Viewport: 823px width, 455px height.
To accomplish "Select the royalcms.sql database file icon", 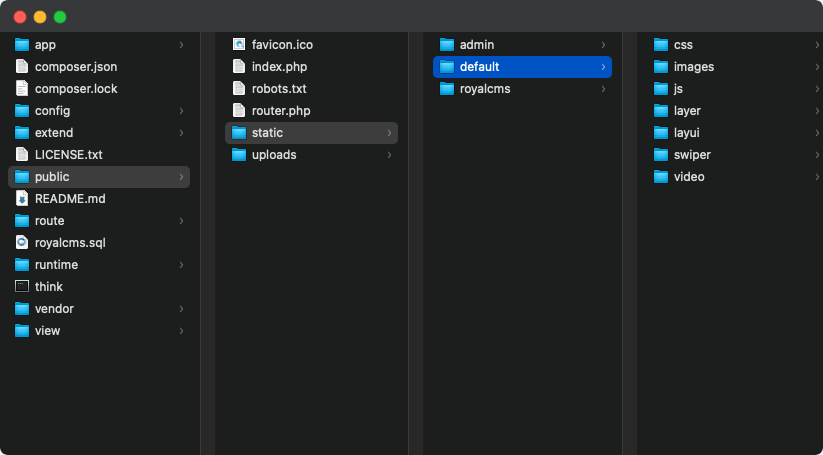I will point(22,243).
